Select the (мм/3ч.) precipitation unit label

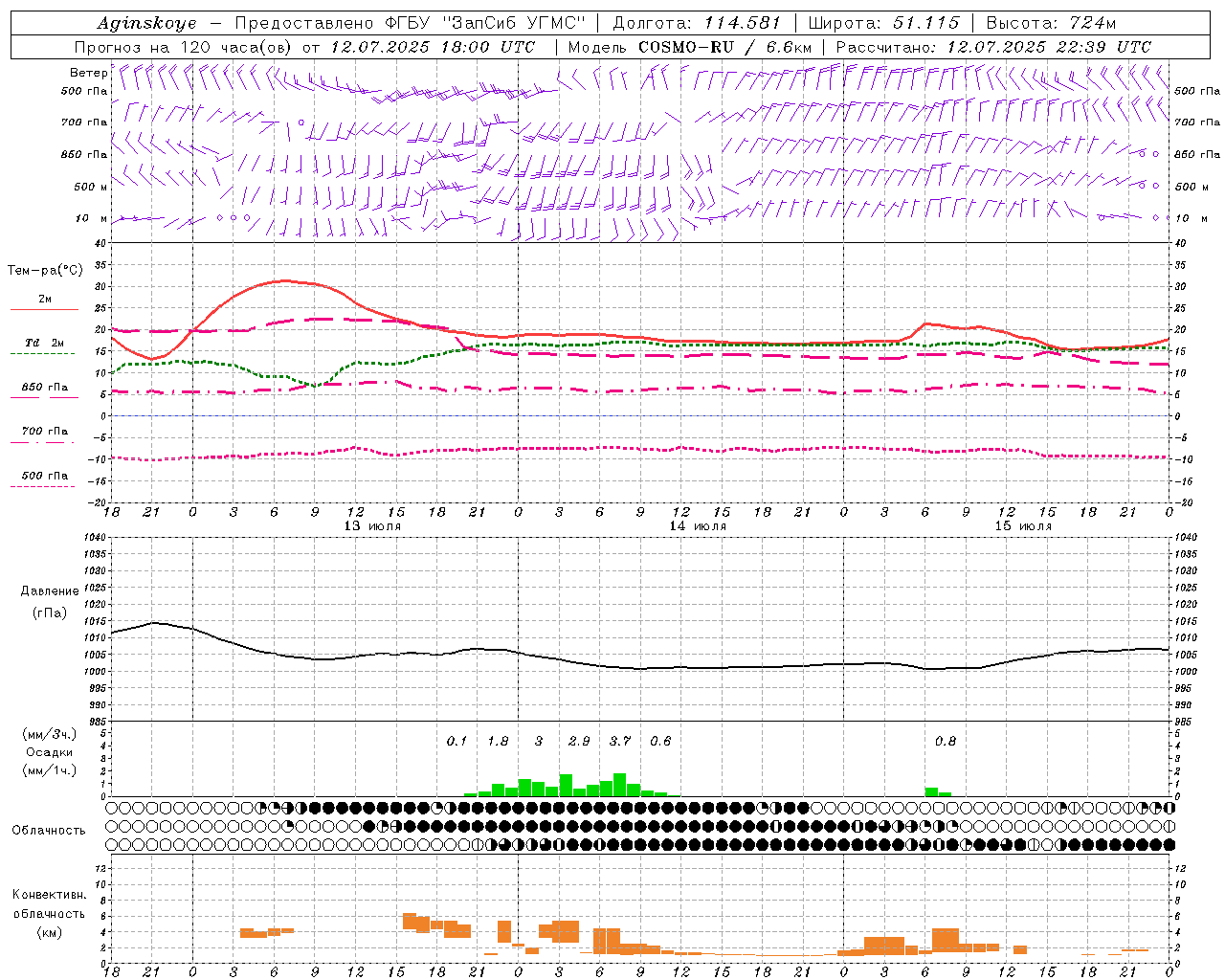(50, 734)
